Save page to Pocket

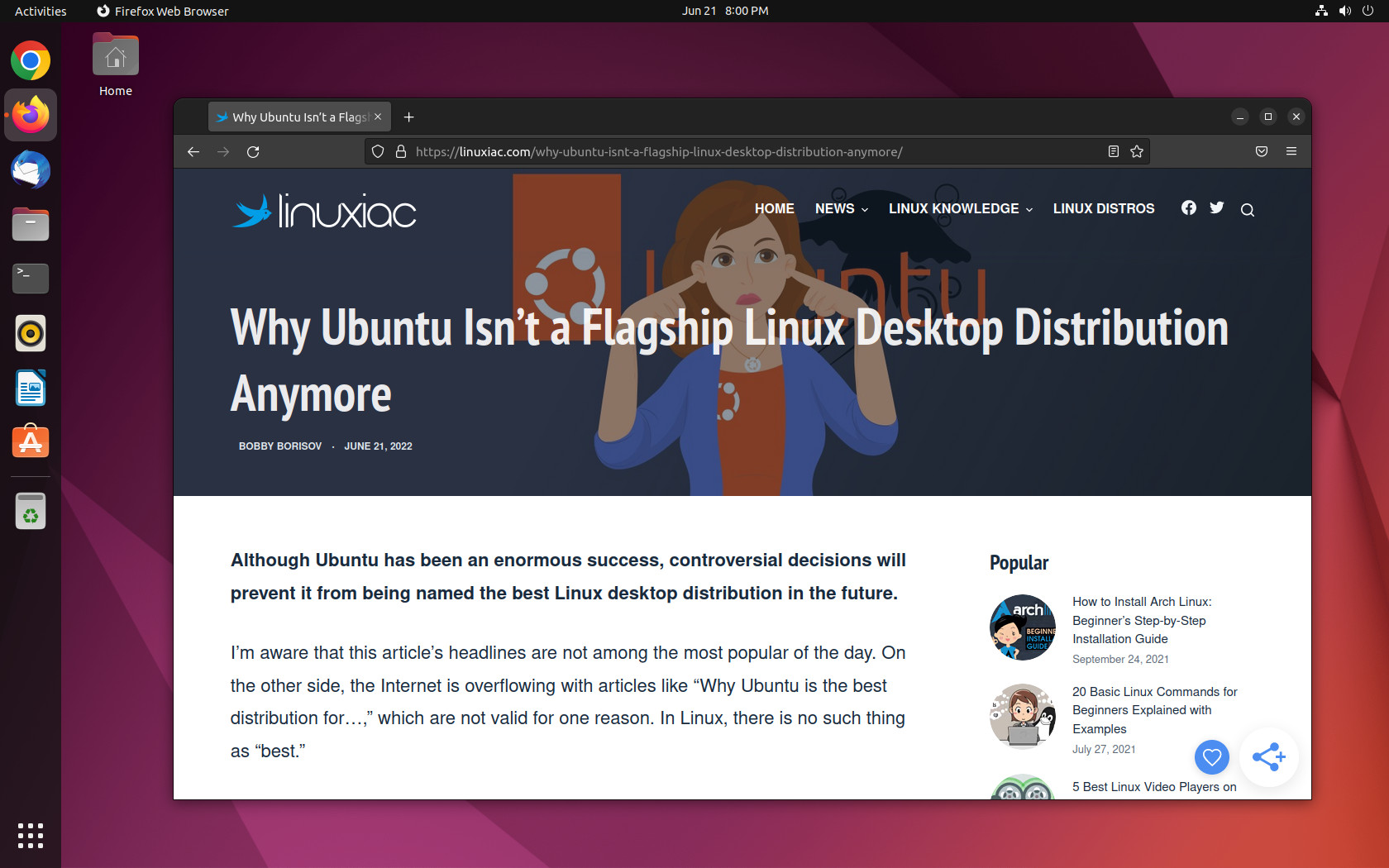click(1262, 151)
